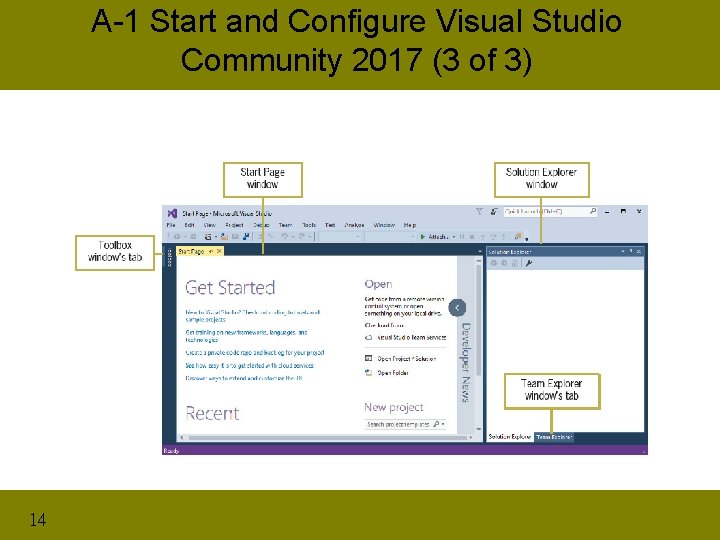The height and width of the screenshot is (540, 720).
Task: Click the Solution Explorer Properties wrench icon
Action: coord(529,263)
